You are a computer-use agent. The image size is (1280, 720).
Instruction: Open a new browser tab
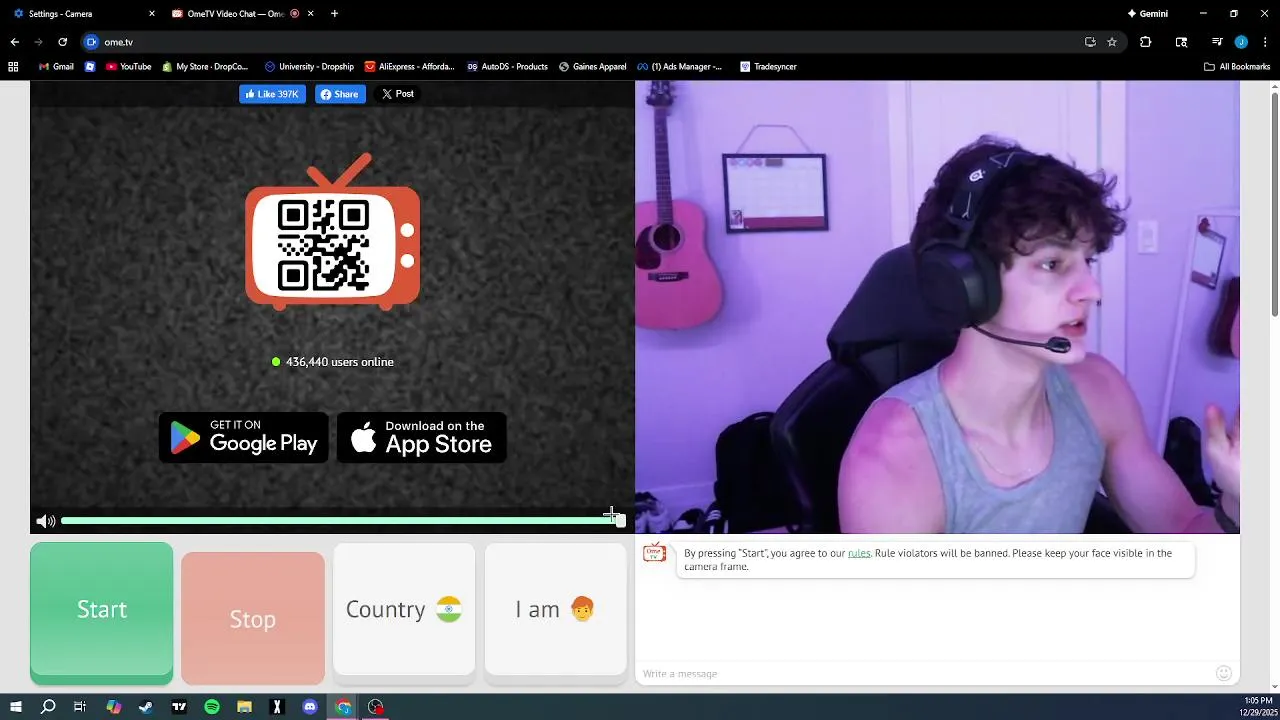point(334,14)
